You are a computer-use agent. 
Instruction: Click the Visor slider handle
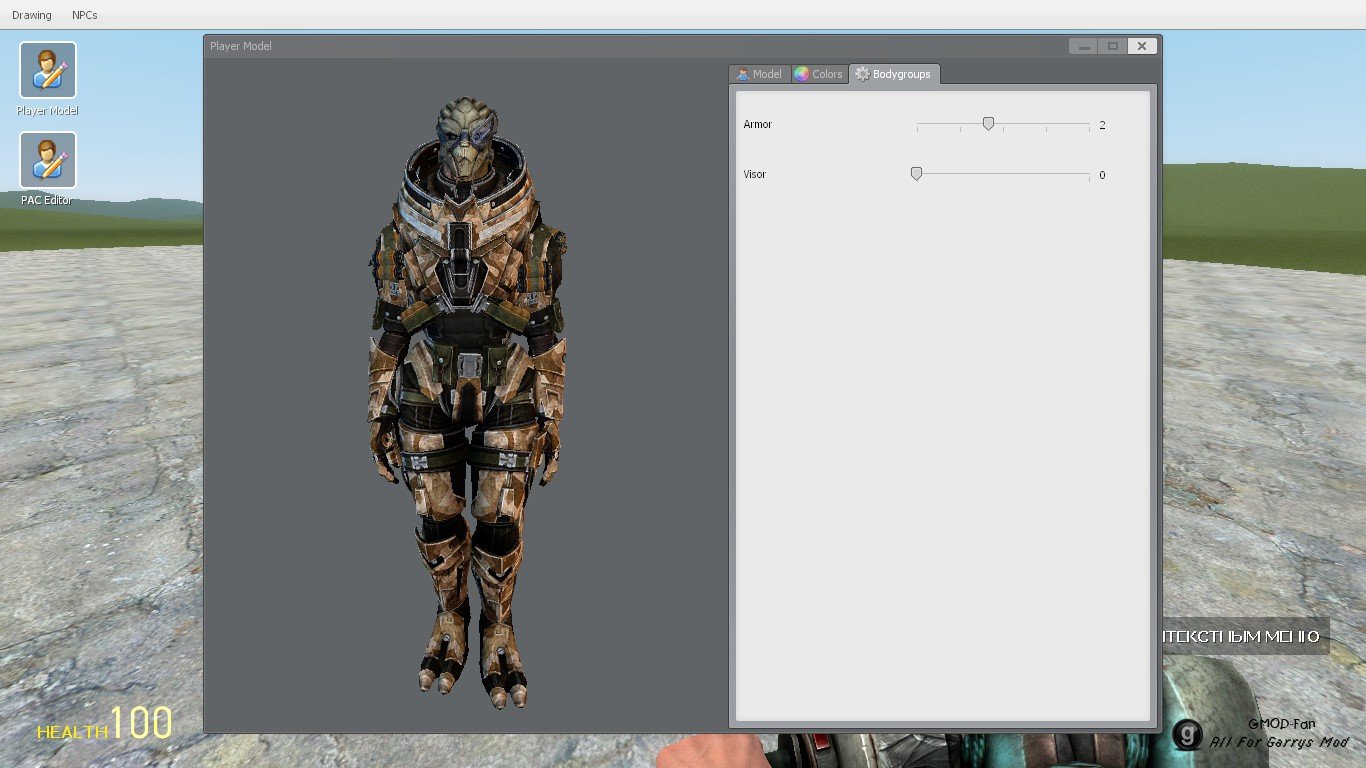click(x=916, y=174)
